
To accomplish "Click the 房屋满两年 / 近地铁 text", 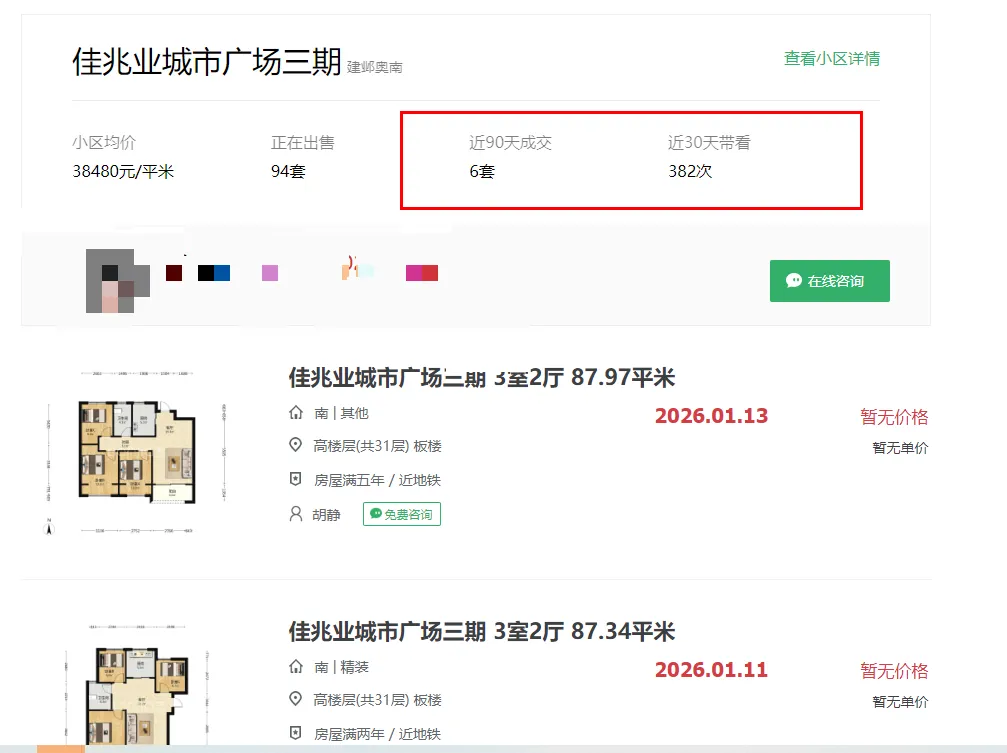I will coord(377,734).
